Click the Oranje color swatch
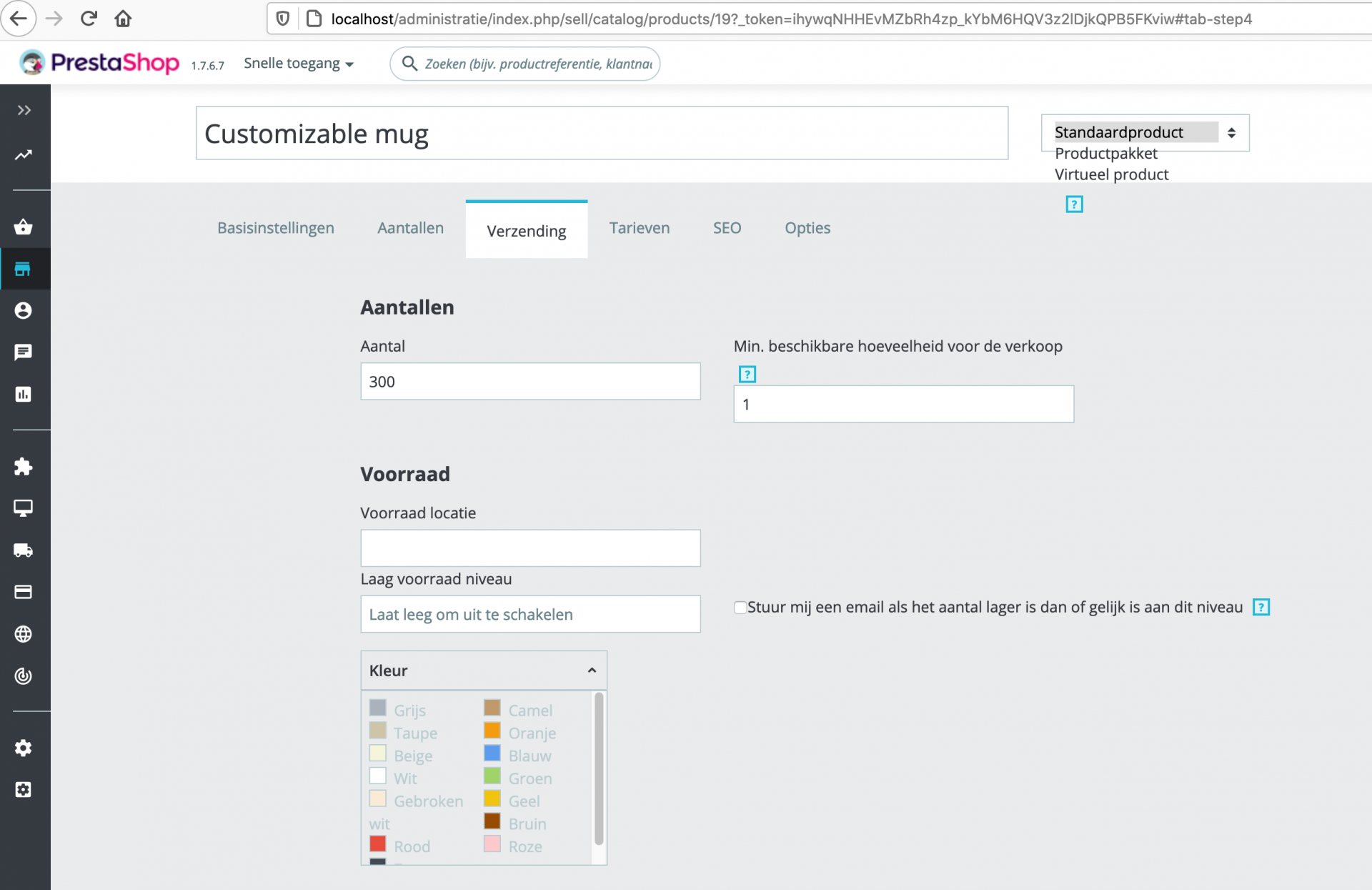 click(x=492, y=731)
